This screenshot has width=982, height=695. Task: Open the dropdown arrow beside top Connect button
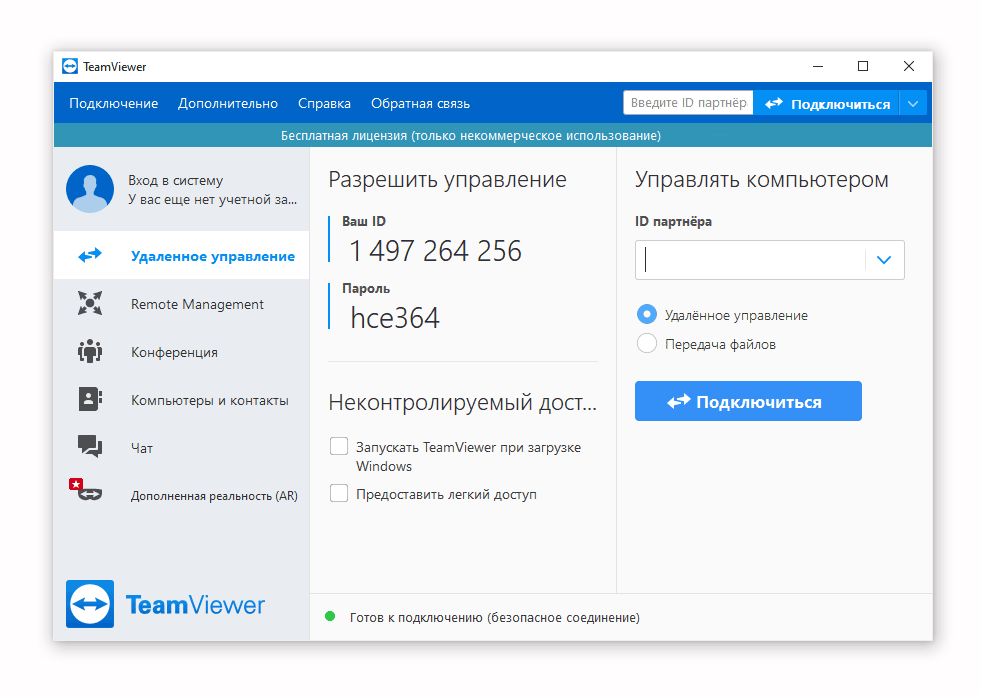click(x=913, y=103)
